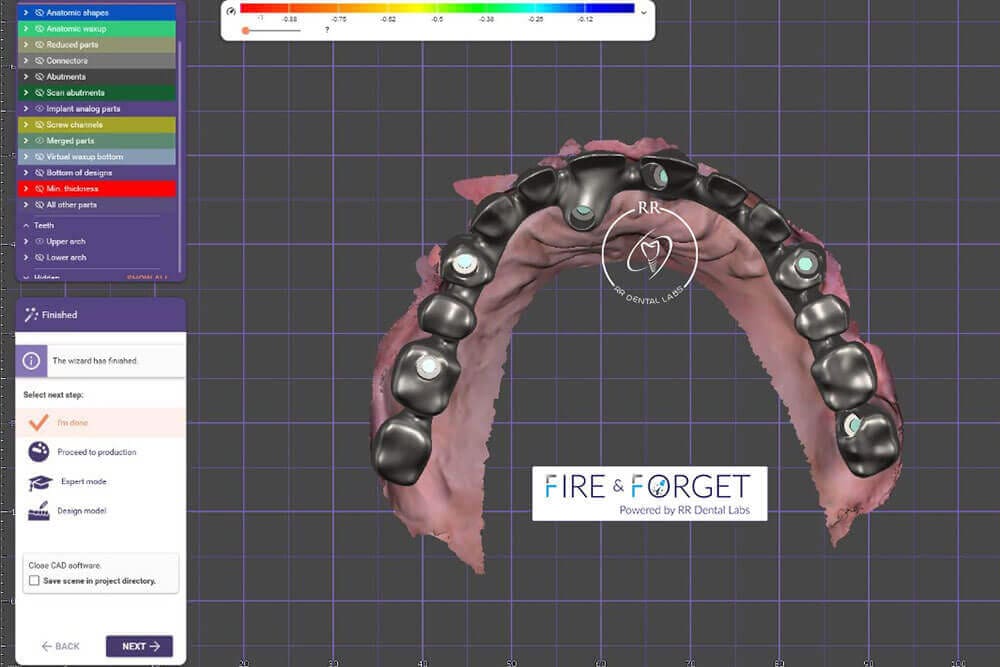Screen dimensions: 1000x667
Task: Click the question mark help icon near slider
Action: click(x=326, y=30)
